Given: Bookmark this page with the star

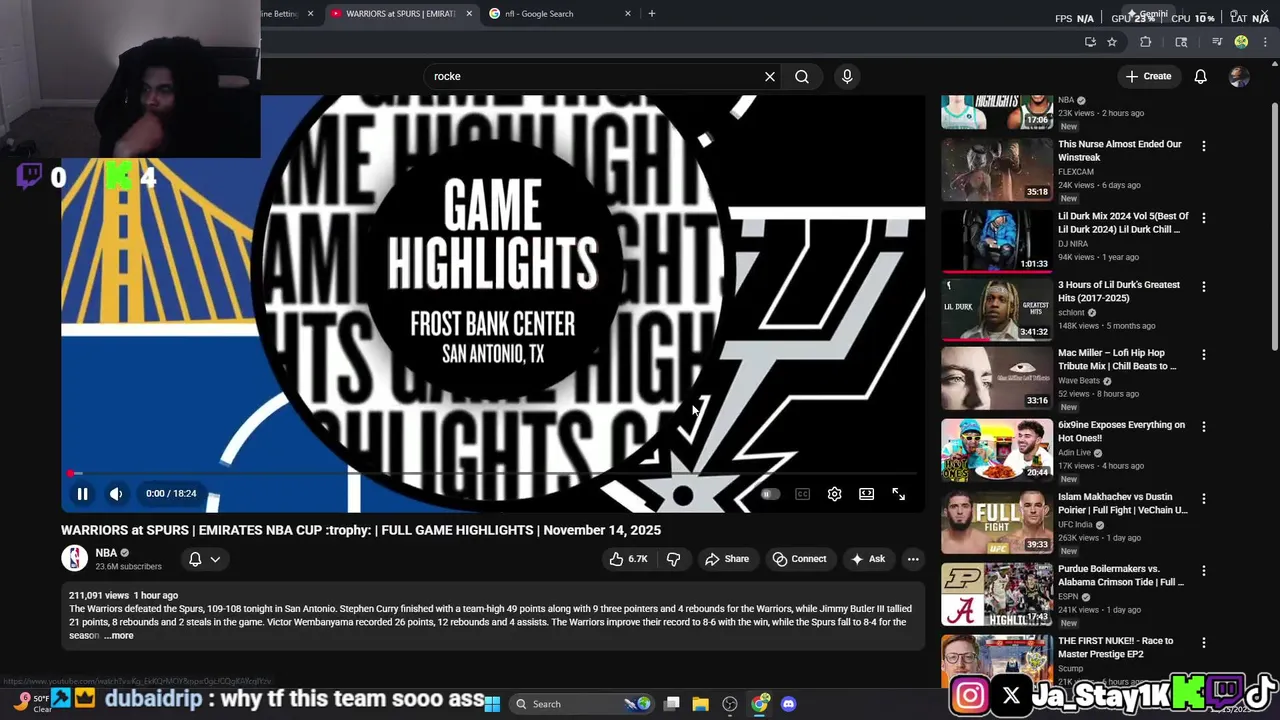Looking at the screenshot, I should 1112,42.
